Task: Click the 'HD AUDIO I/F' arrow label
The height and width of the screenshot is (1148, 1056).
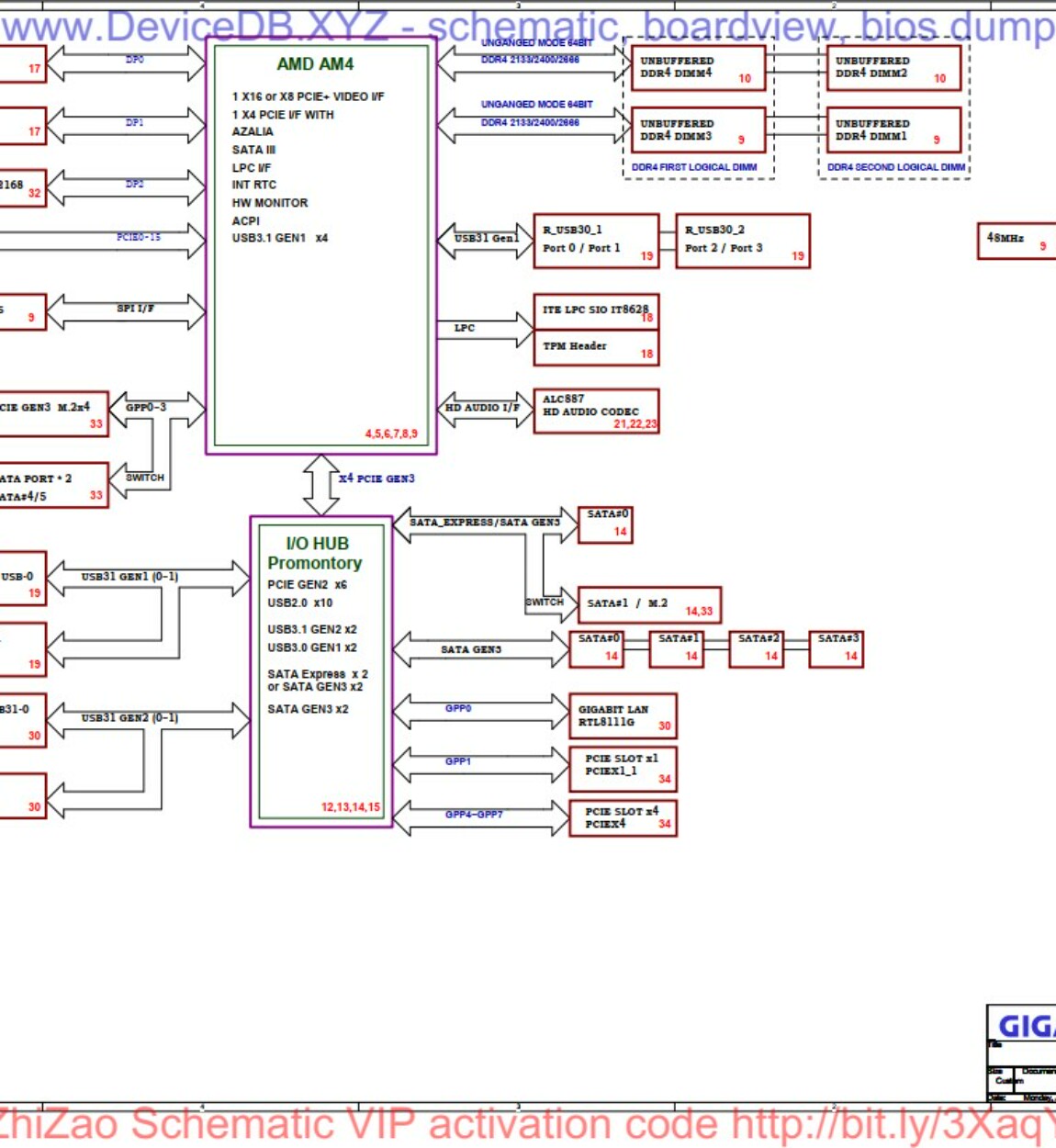Action: point(482,408)
